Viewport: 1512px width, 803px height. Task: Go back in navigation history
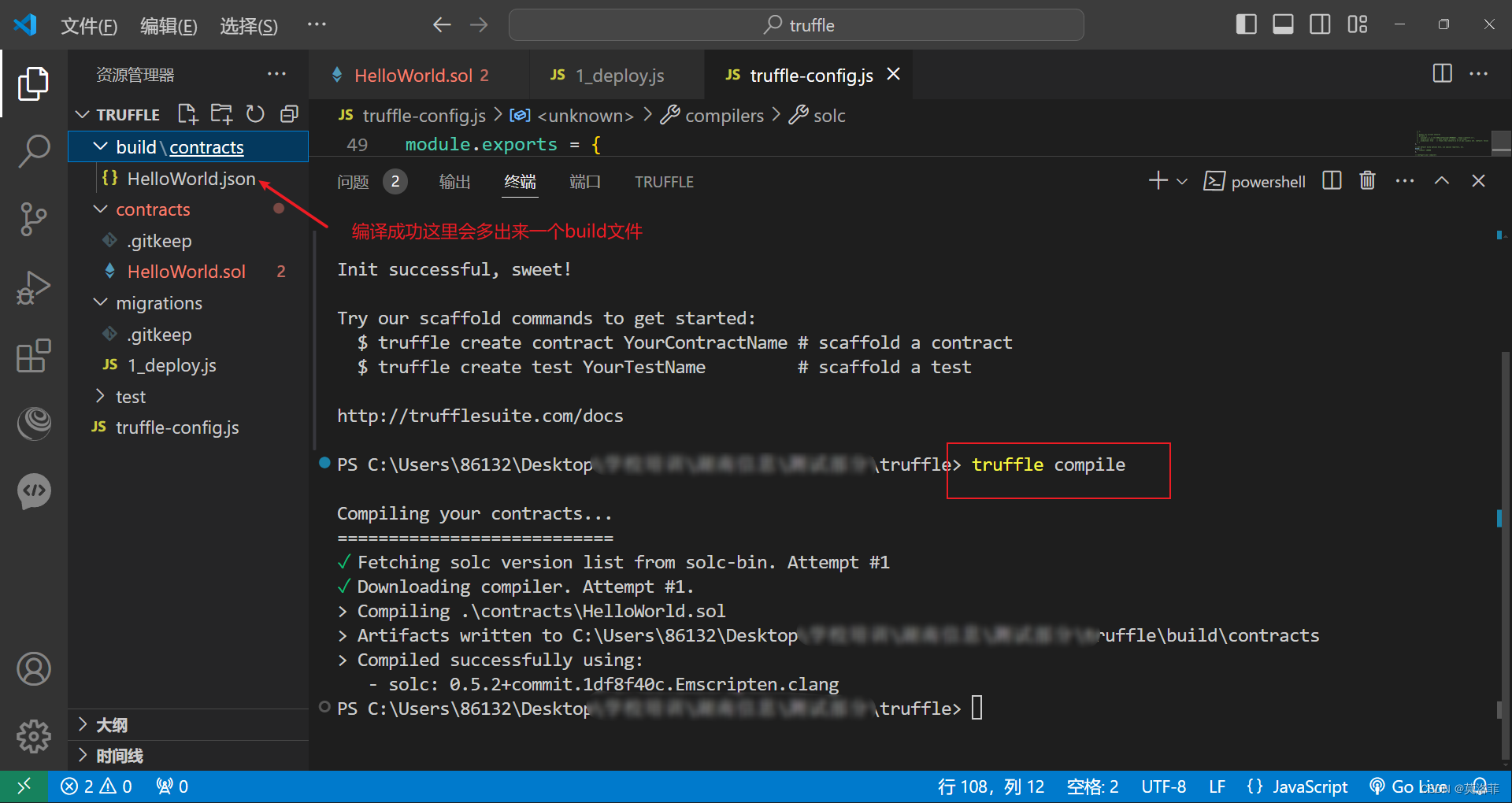click(442, 25)
